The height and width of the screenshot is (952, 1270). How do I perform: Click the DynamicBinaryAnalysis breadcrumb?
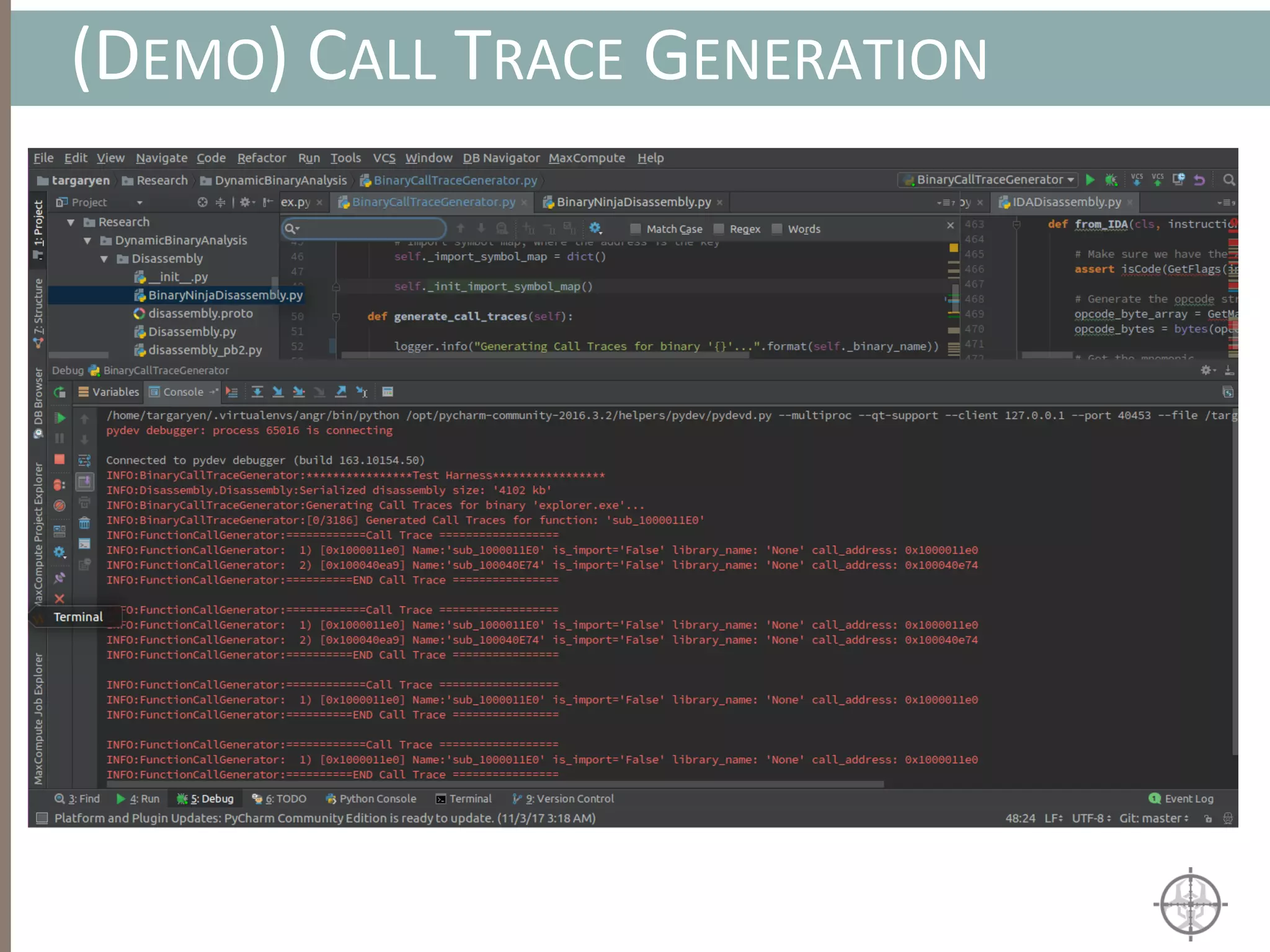273,180
